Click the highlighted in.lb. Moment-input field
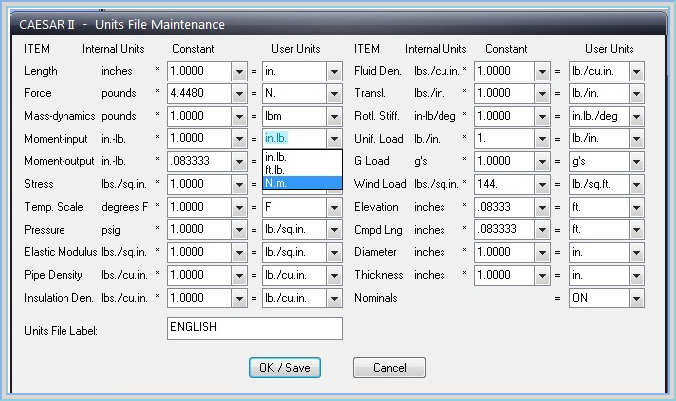Image resolution: width=676 pixels, height=401 pixels. [x=294, y=139]
